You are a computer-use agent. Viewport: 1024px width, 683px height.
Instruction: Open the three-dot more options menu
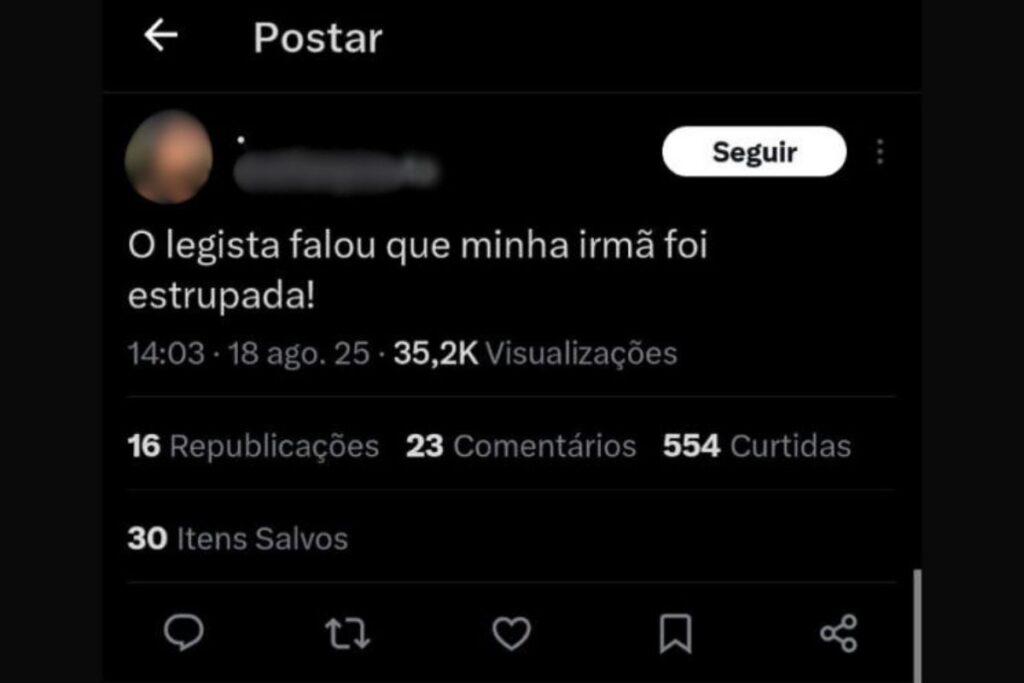pos(880,151)
